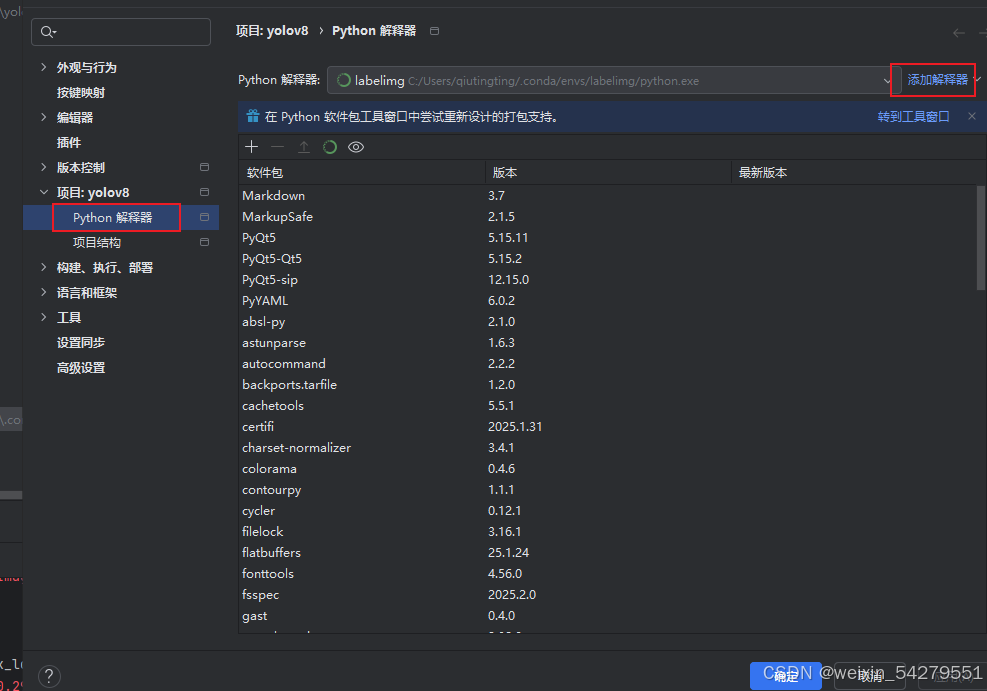The height and width of the screenshot is (691, 987).
Task: Expand the 语言和框架 section
Action: [x=43, y=292]
